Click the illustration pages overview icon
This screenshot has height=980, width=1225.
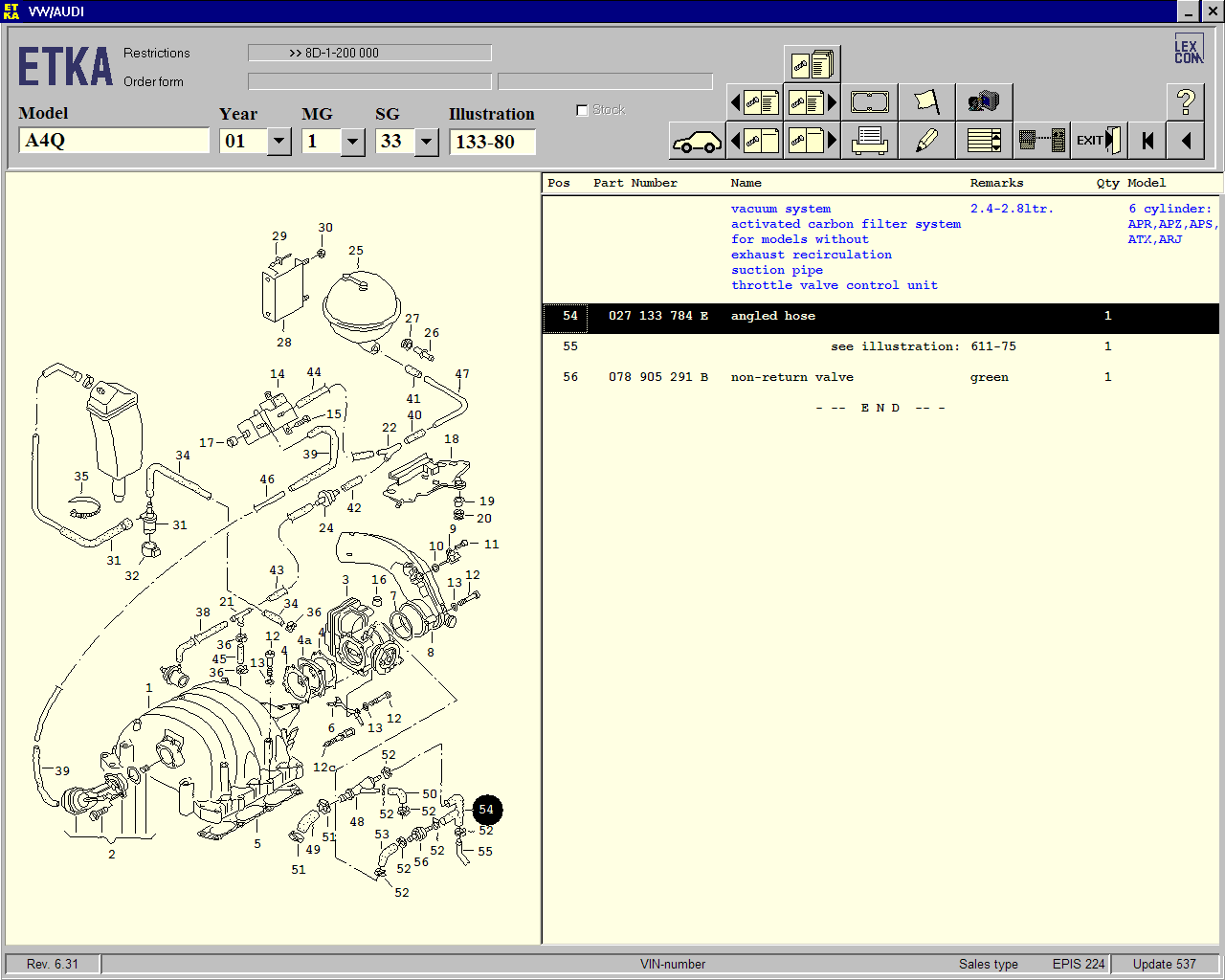813,64
